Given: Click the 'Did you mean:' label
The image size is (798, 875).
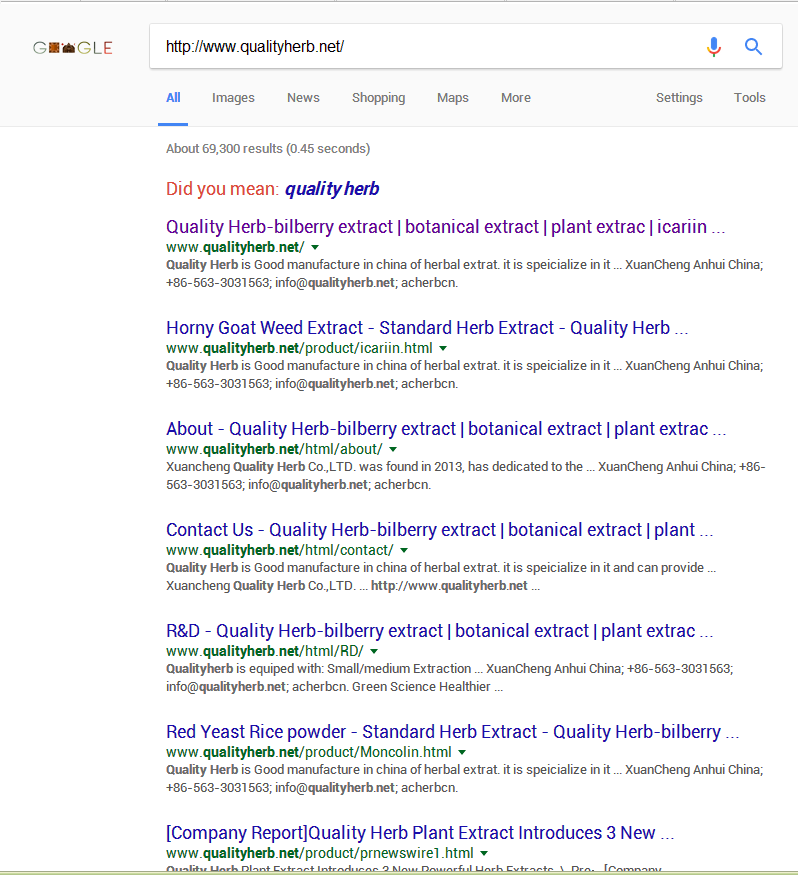Looking at the screenshot, I should (222, 189).
